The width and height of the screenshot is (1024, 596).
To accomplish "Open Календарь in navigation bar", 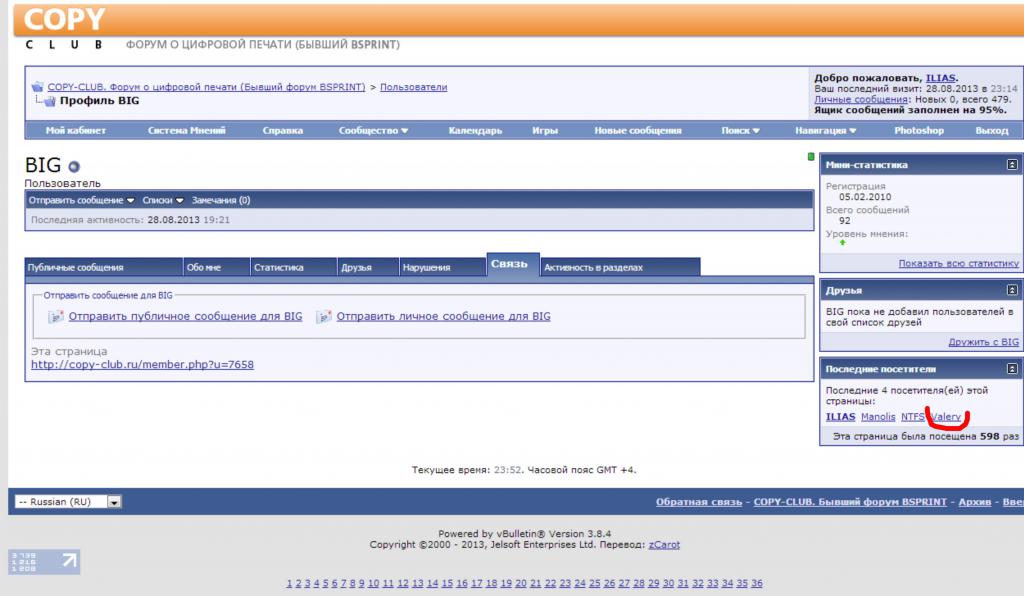I will pos(475,130).
